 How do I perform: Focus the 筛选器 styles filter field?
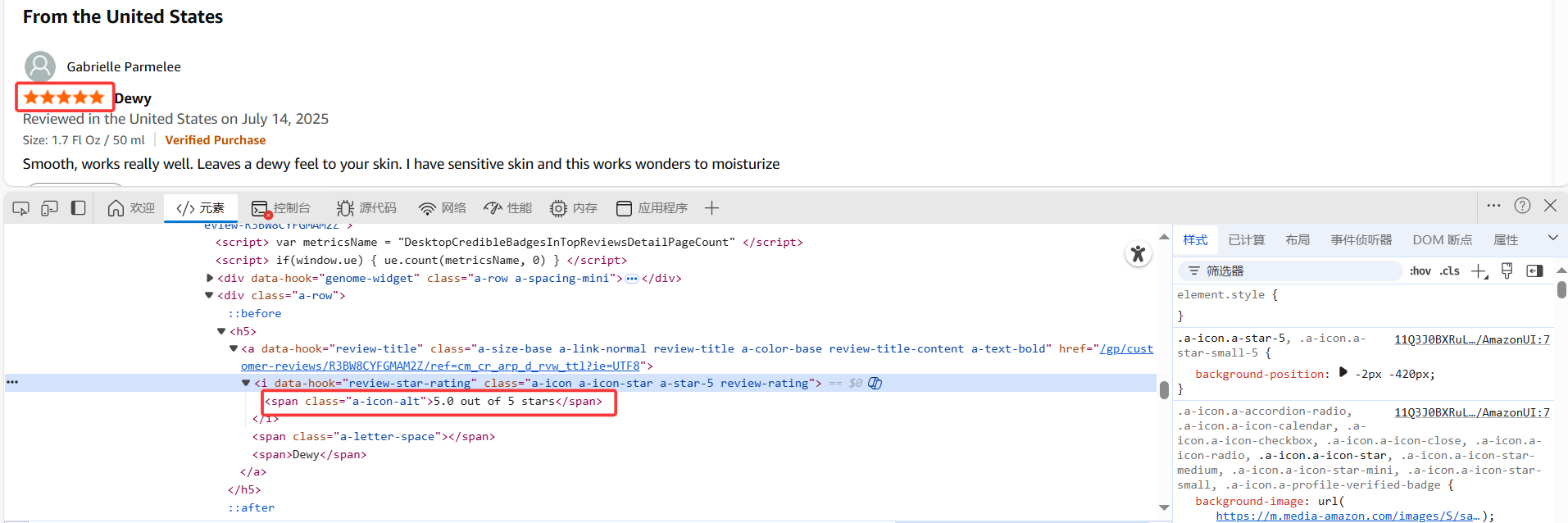tap(1291, 271)
